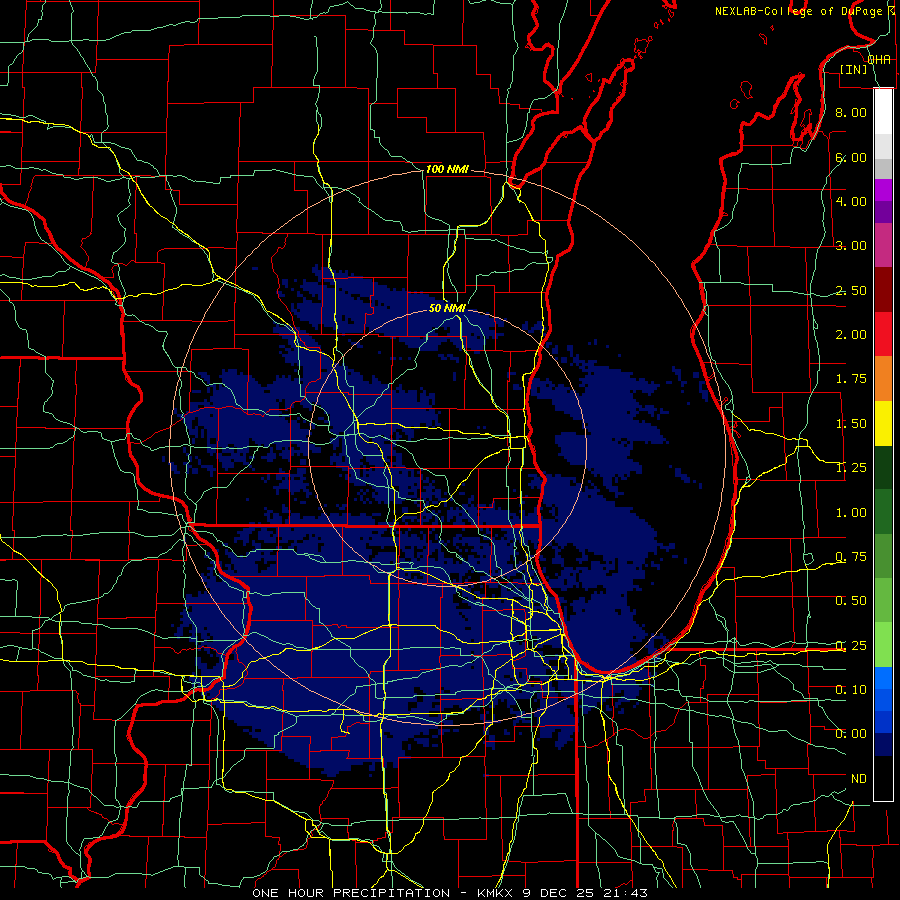Select the light blue swatch above 0.10
This screenshot has width=900, height=900.
coord(883,678)
